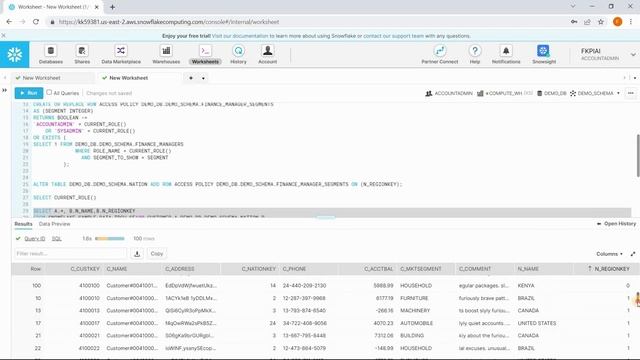Dismiss the free trial banner
This screenshot has width=640, height=360.
tap(4, 36)
